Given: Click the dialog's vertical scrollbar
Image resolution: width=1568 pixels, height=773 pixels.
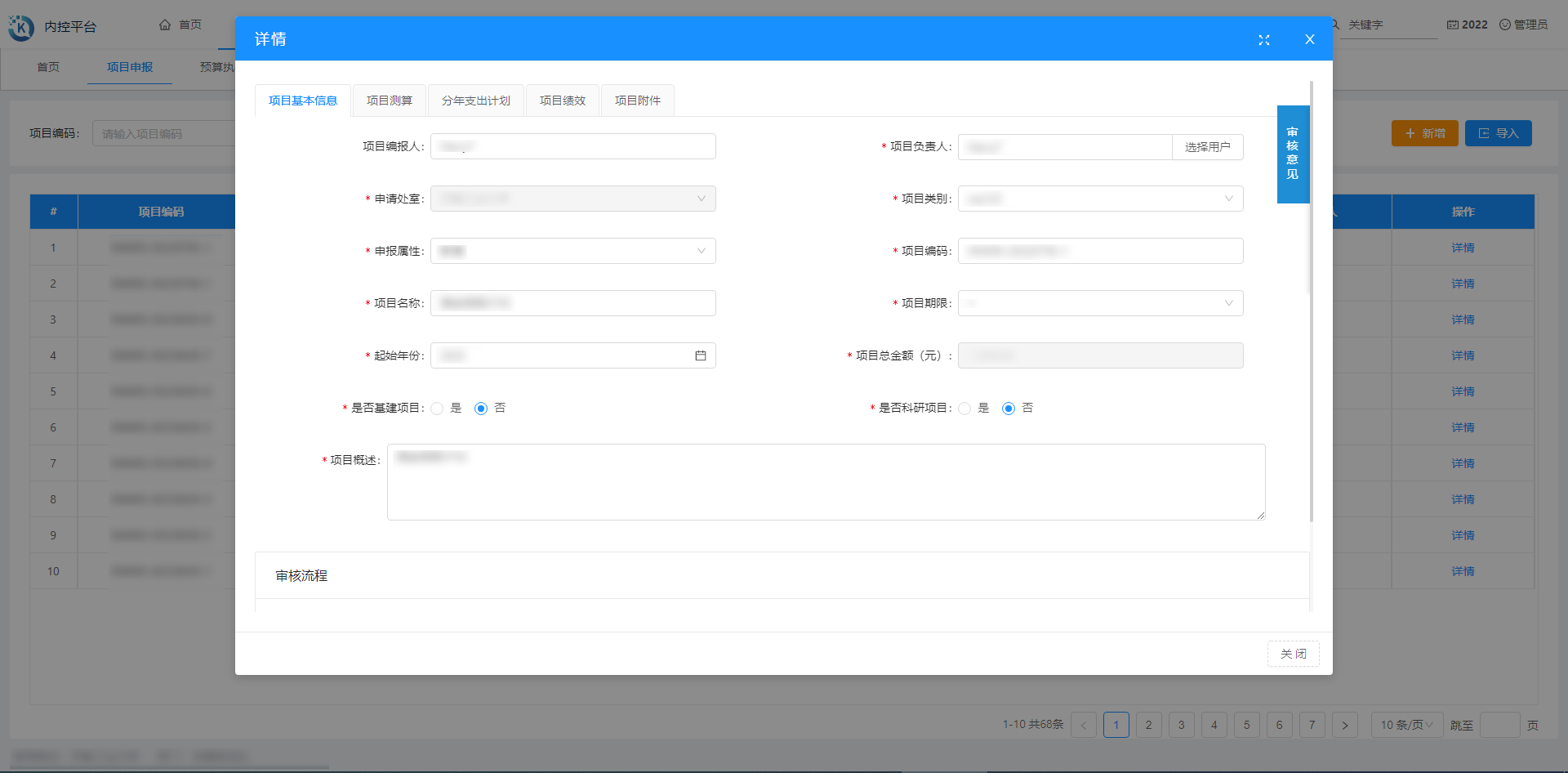Looking at the screenshot, I should click(x=1311, y=245).
